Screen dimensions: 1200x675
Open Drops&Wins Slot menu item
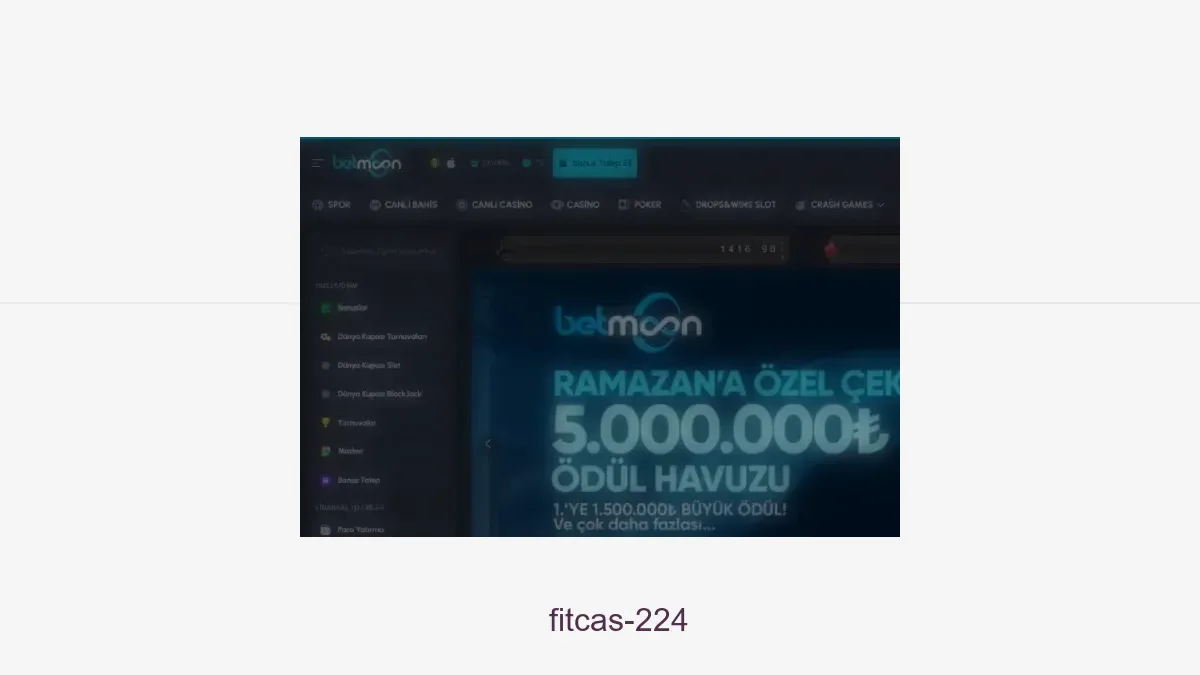(728, 205)
